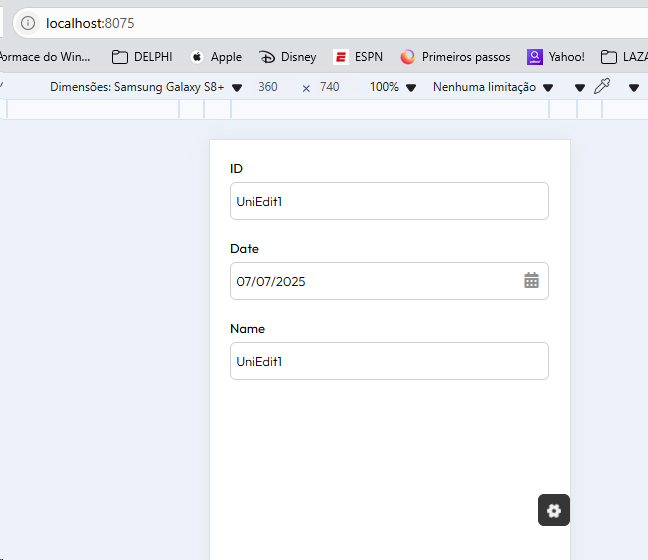
Task: Open the ESPN bookmark
Action: tap(358, 57)
